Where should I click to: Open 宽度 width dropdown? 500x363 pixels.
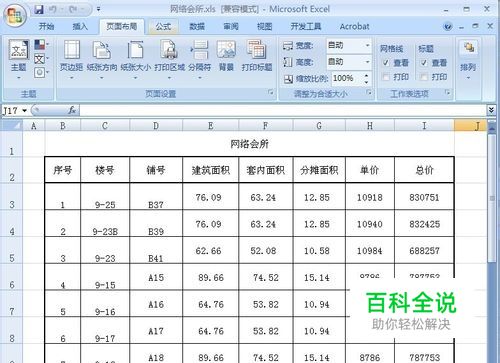367,45
